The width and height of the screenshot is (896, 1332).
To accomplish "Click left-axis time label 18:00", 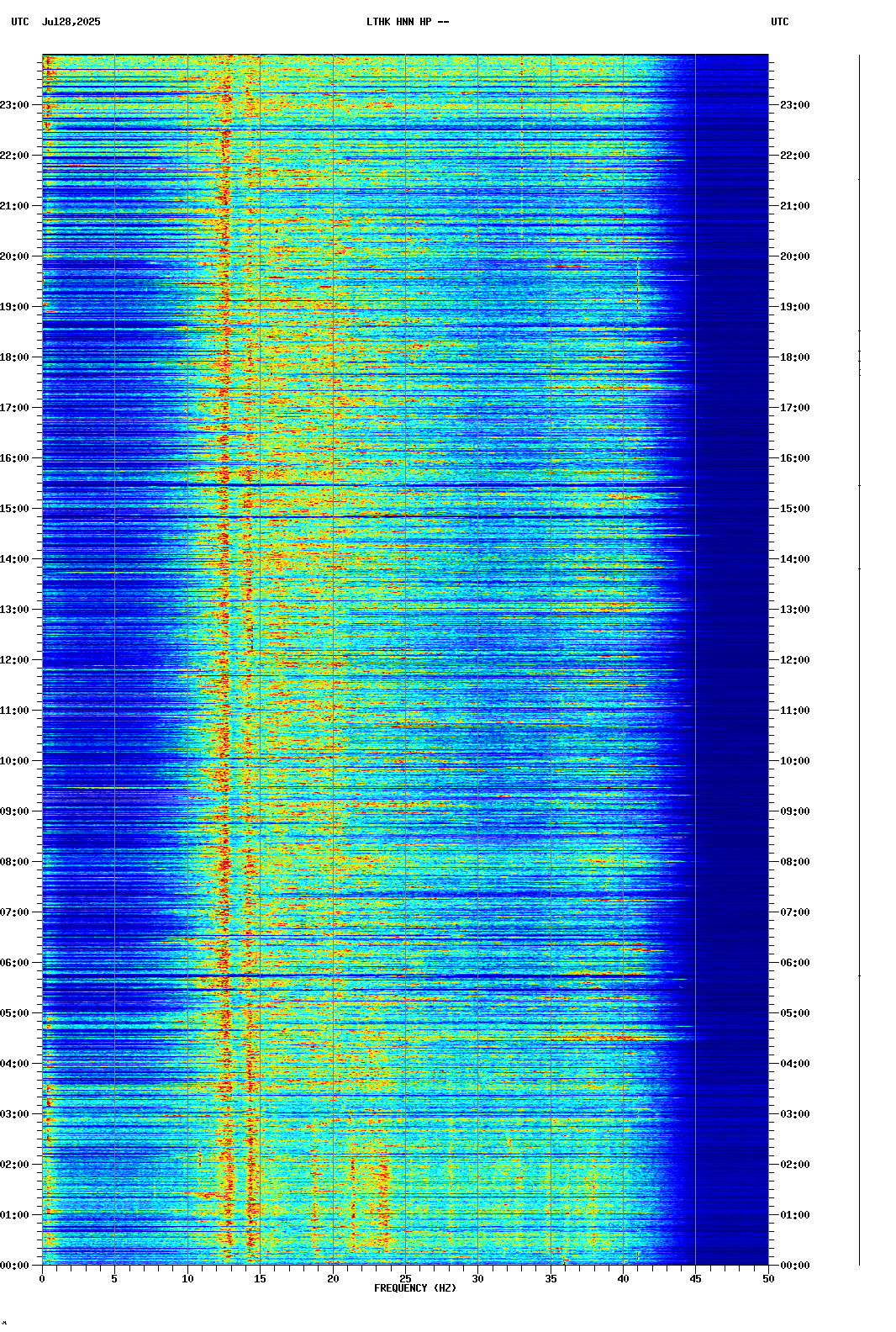I will click(x=15, y=357).
